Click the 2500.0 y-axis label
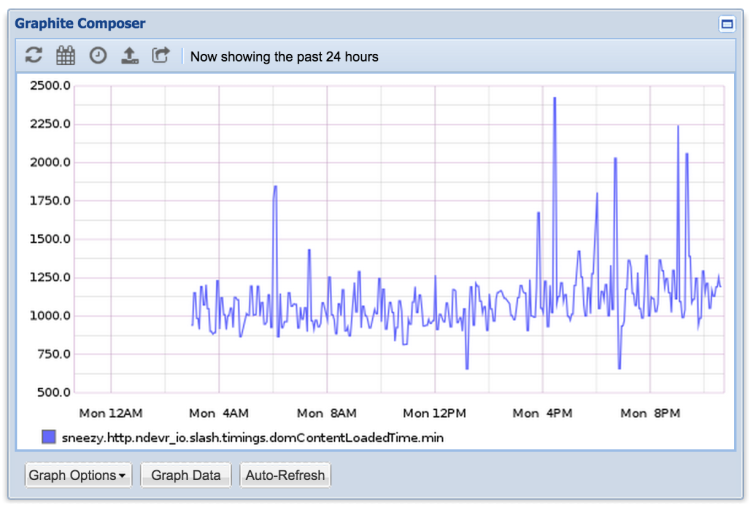750x507 pixels. tap(50, 86)
